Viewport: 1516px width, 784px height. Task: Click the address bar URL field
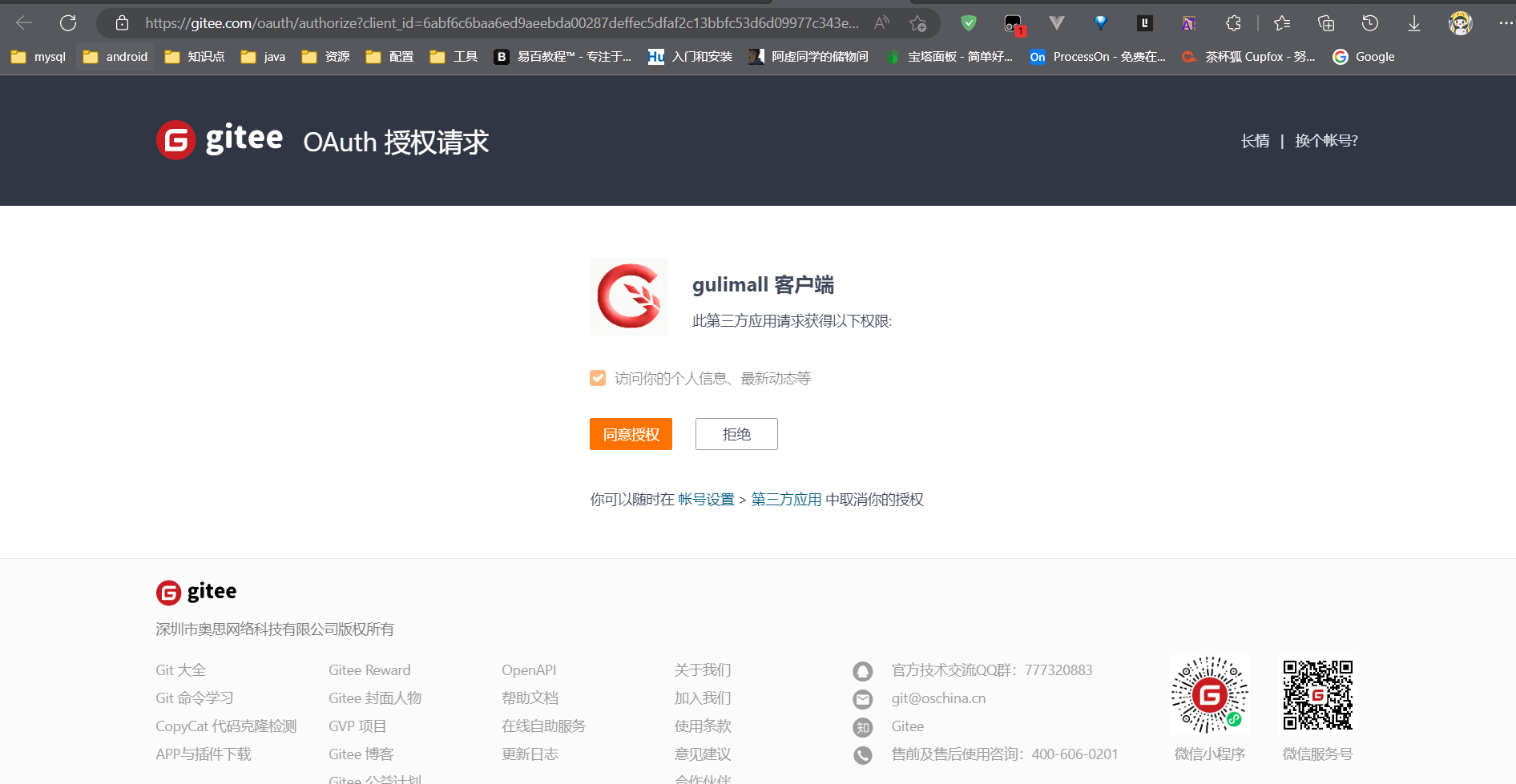(502, 23)
